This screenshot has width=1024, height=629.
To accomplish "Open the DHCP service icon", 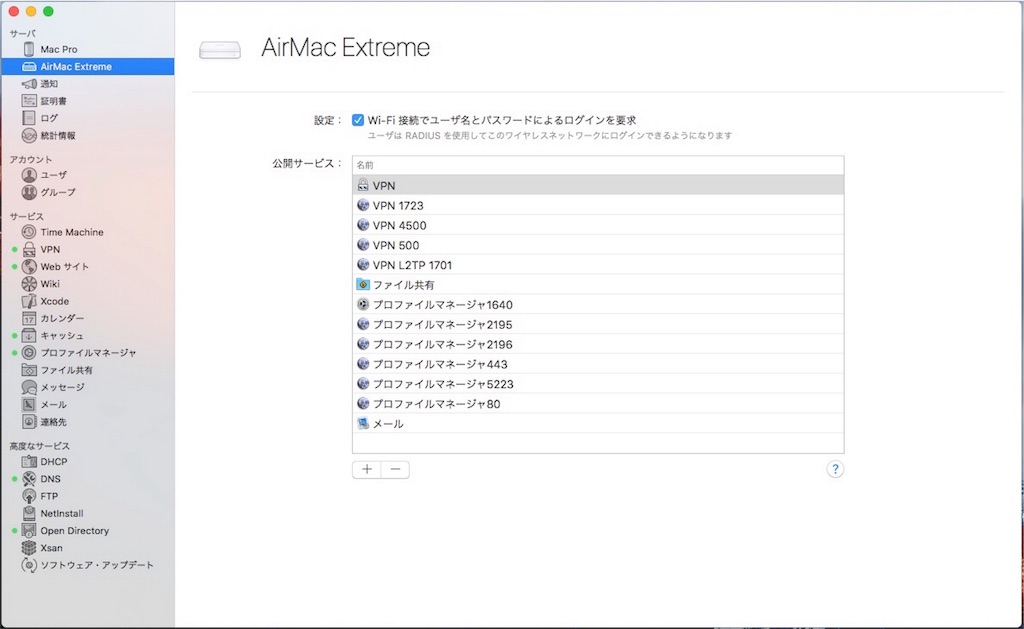I will click(x=29, y=462).
